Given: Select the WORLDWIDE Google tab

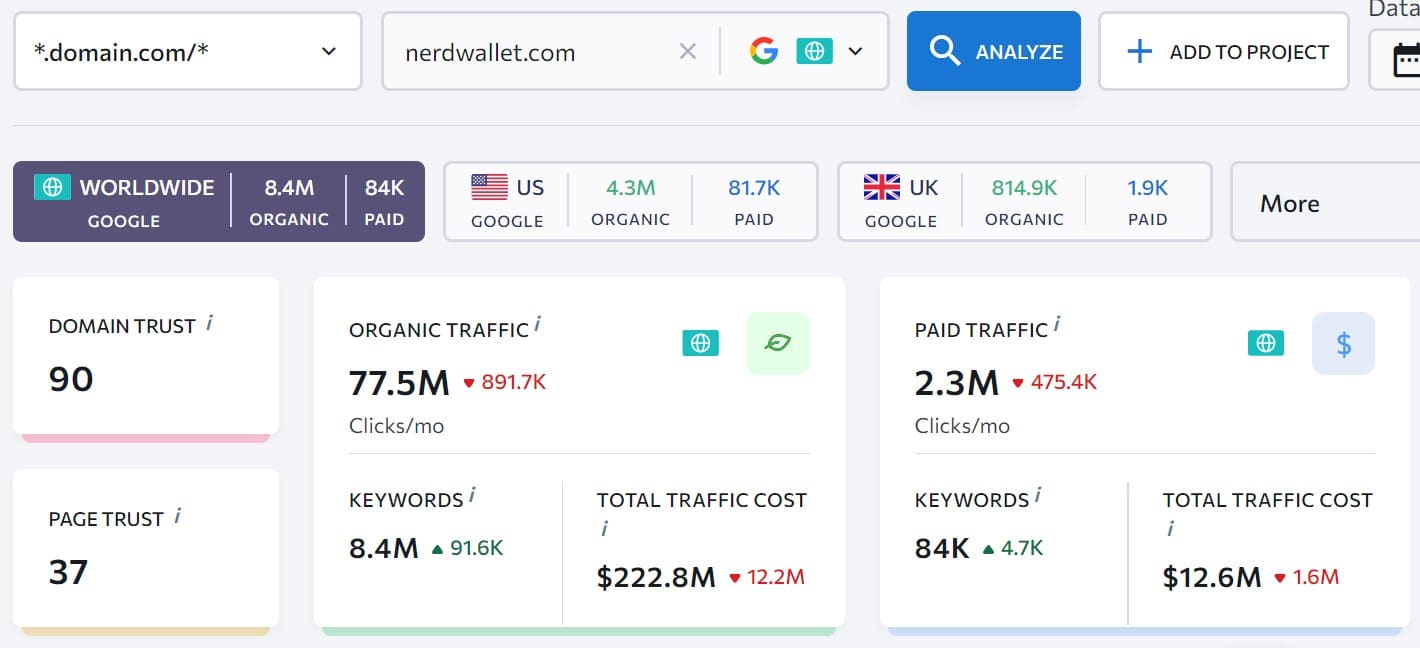Looking at the screenshot, I should 219,201.
